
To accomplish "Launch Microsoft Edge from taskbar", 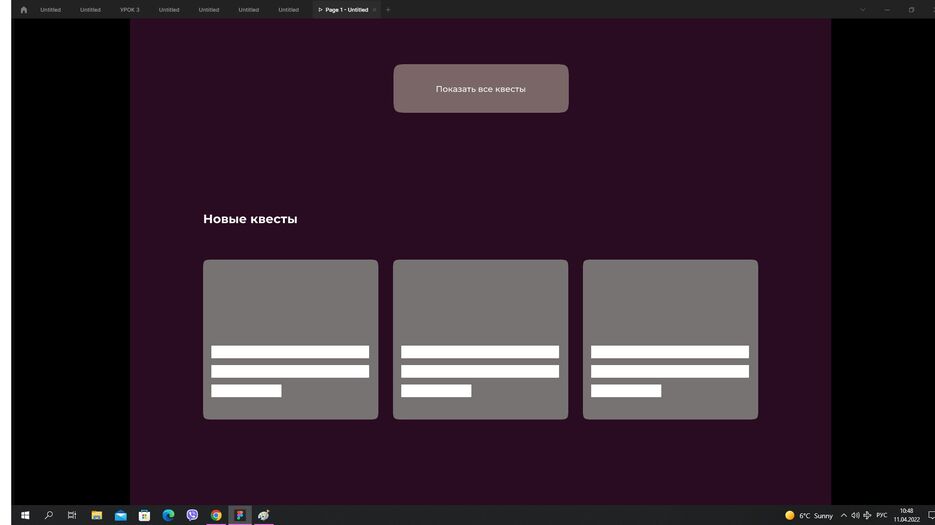I will tap(168, 515).
